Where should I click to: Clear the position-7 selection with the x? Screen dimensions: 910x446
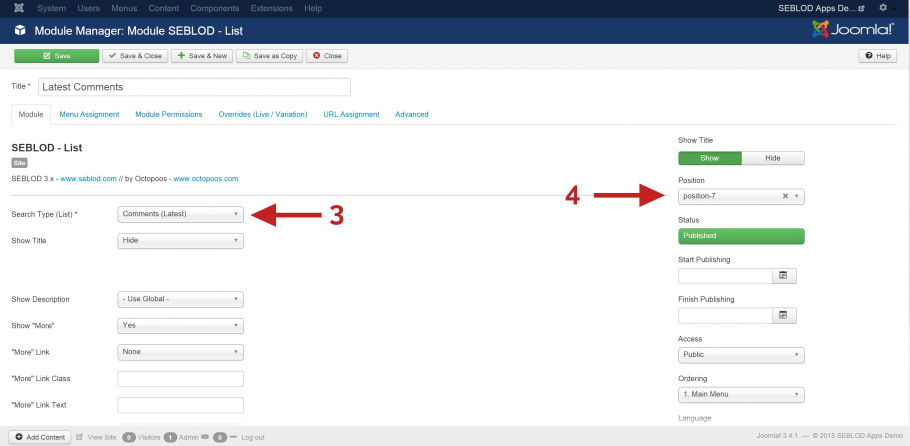[x=785, y=196]
